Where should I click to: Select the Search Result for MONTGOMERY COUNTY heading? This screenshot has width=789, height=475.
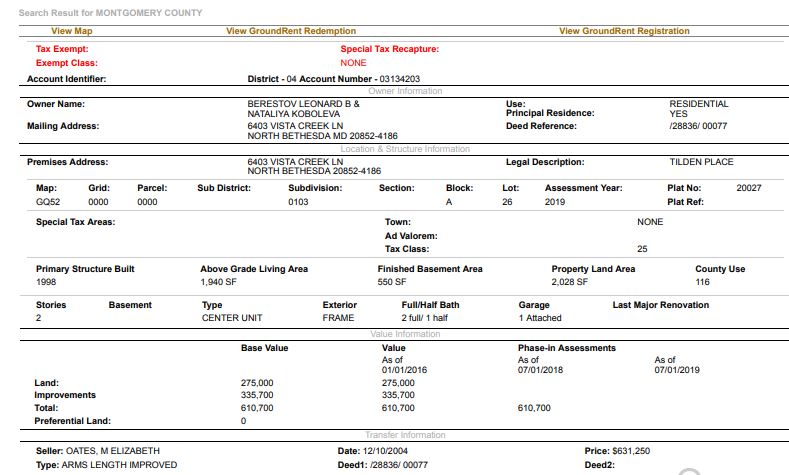click(x=110, y=13)
